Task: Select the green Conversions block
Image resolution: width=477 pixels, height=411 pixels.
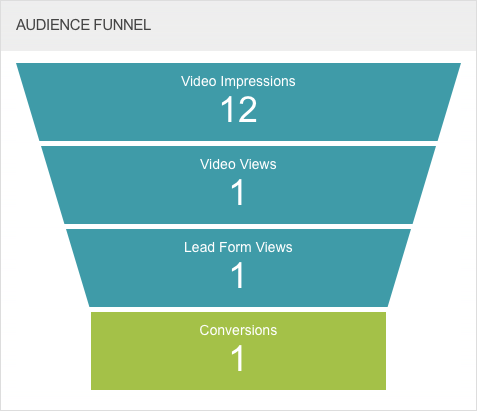Action: click(238, 351)
